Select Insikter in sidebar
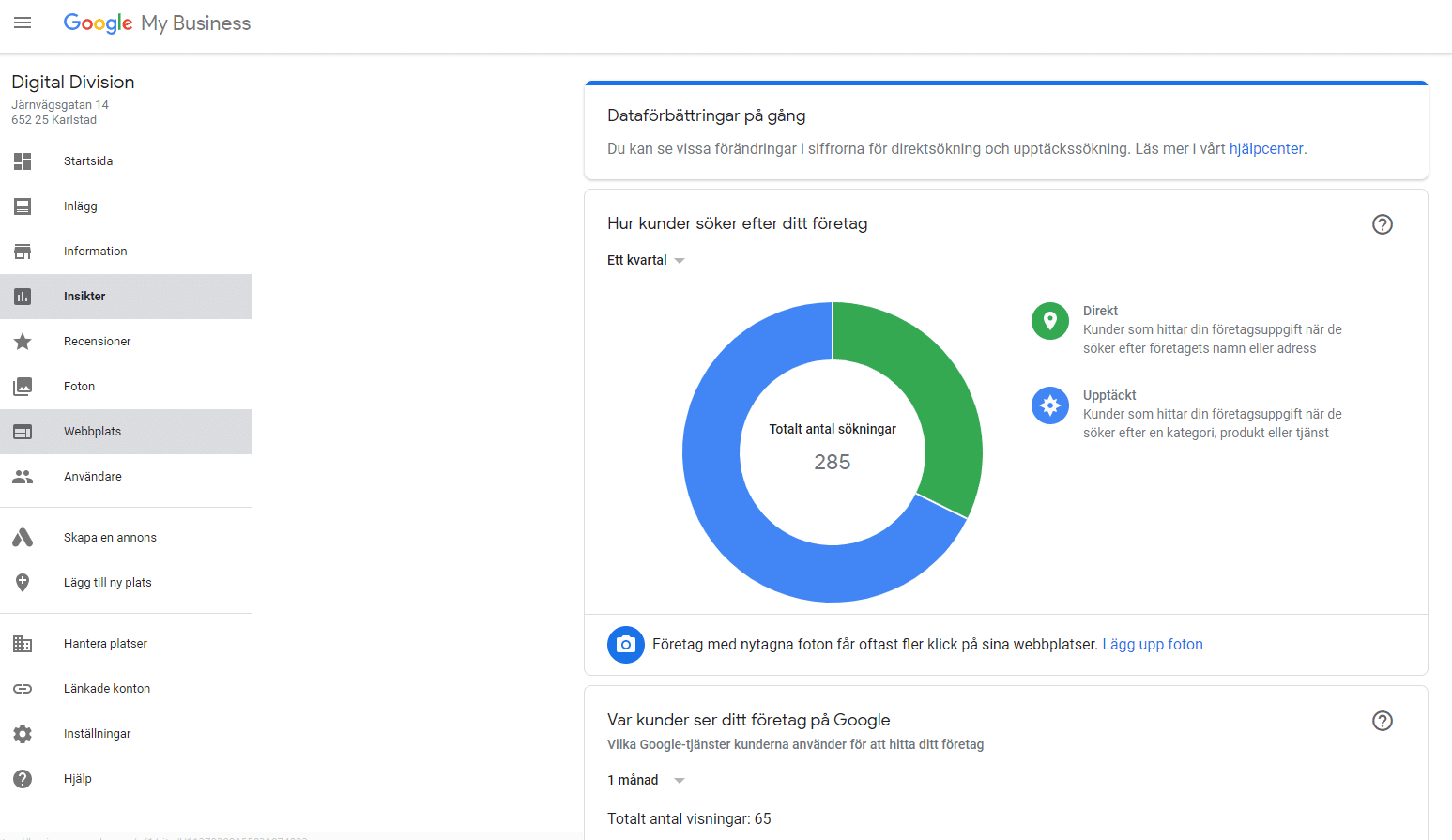The height and width of the screenshot is (840, 1452). (x=126, y=297)
